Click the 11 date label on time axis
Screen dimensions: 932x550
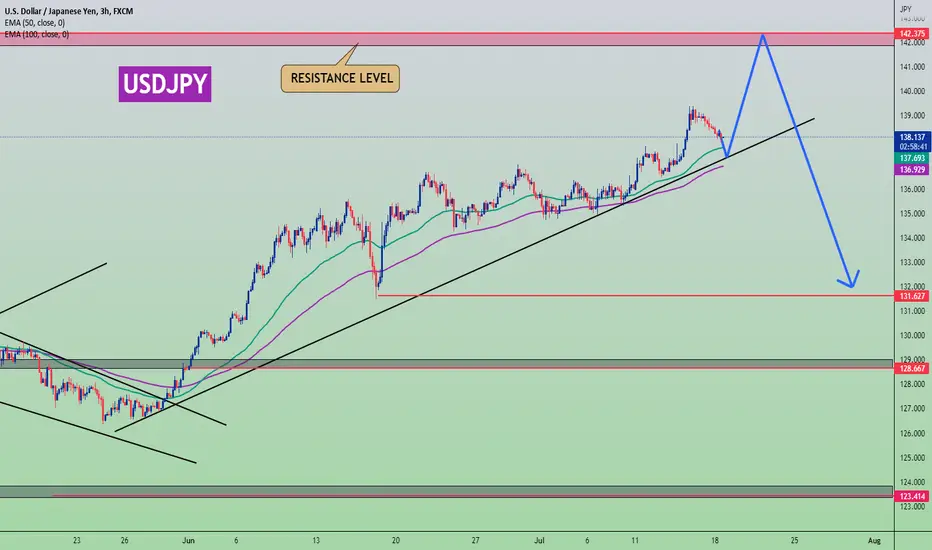point(635,540)
